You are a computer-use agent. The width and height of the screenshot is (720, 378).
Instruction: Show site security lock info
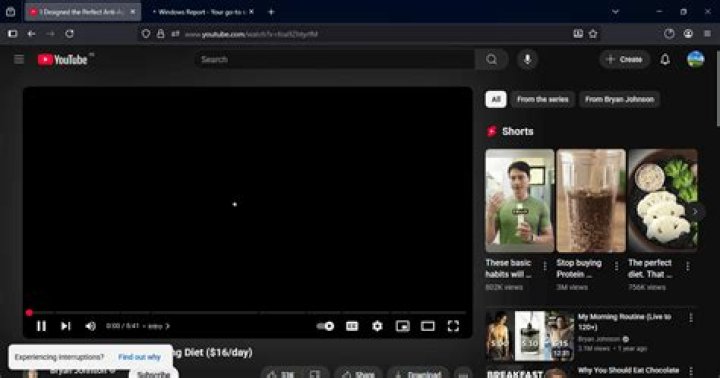161,34
